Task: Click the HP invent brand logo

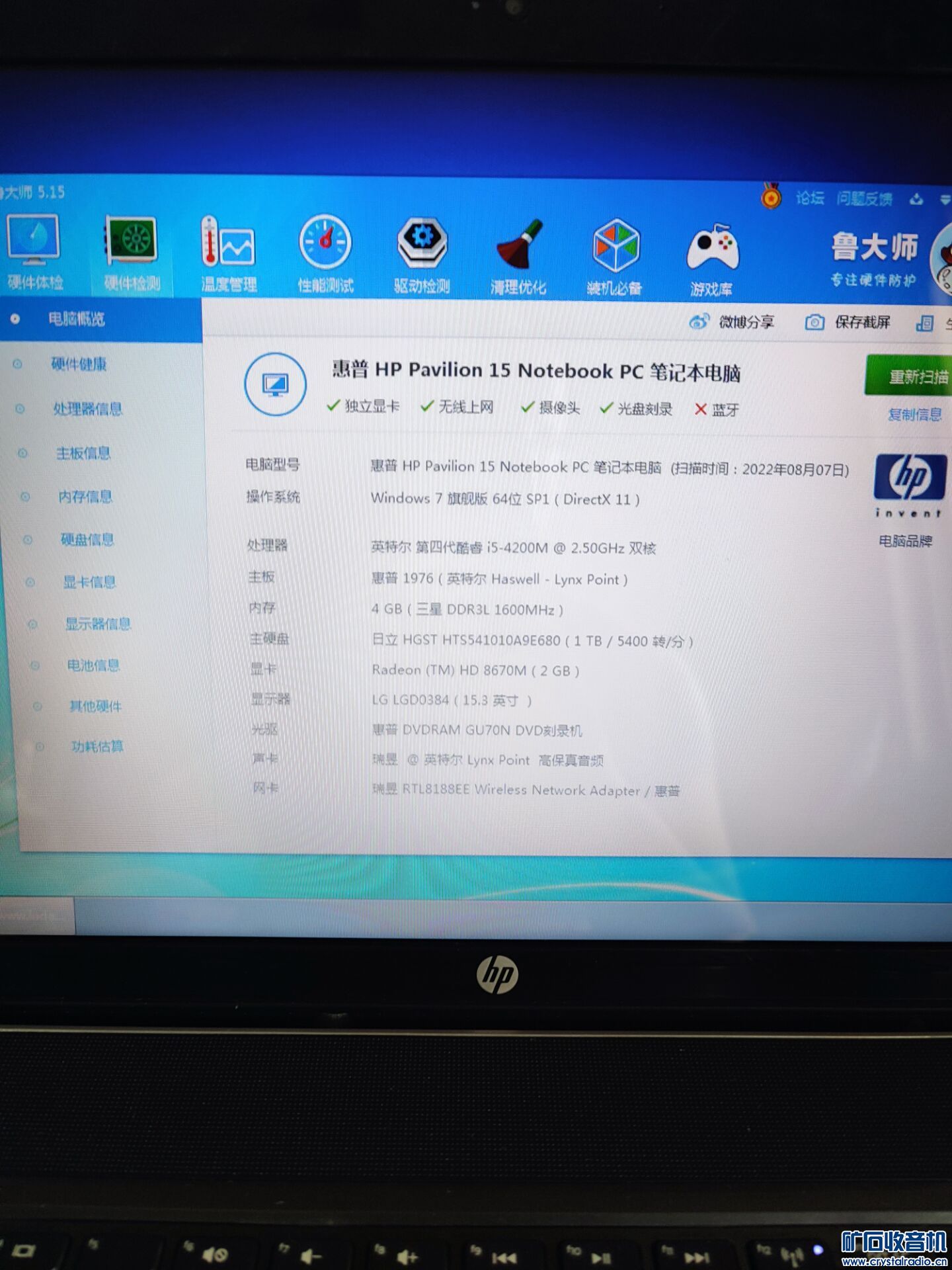Action: point(910,486)
